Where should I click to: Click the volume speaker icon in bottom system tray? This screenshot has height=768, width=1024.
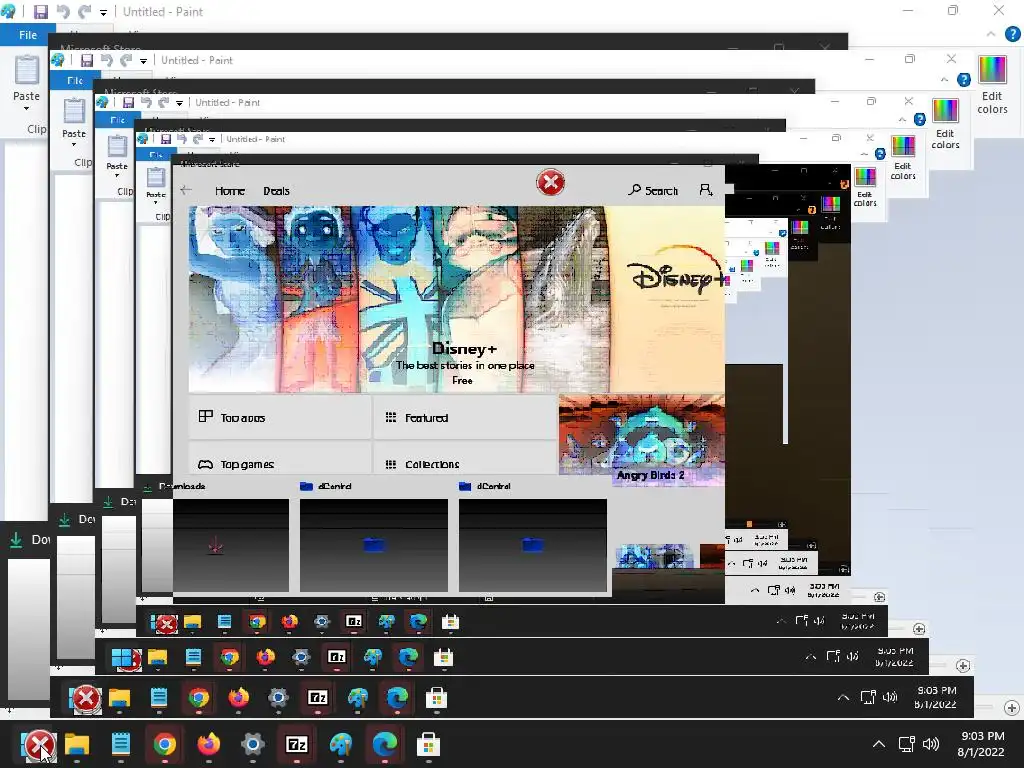click(931, 744)
